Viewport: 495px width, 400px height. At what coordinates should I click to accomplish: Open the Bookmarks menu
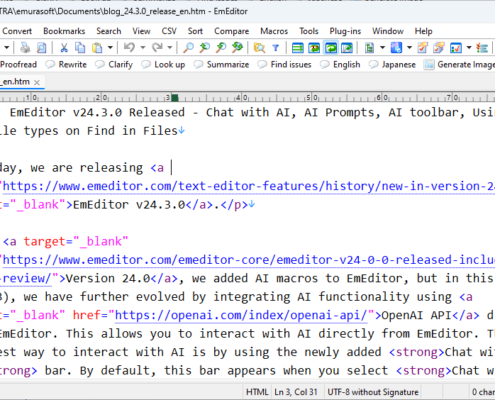pyautogui.click(x=64, y=31)
